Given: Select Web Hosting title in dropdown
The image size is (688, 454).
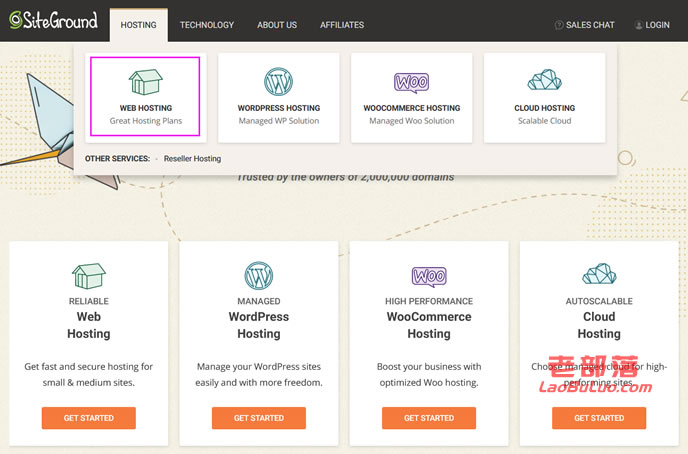Looking at the screenshot, I should pos(146,108).
